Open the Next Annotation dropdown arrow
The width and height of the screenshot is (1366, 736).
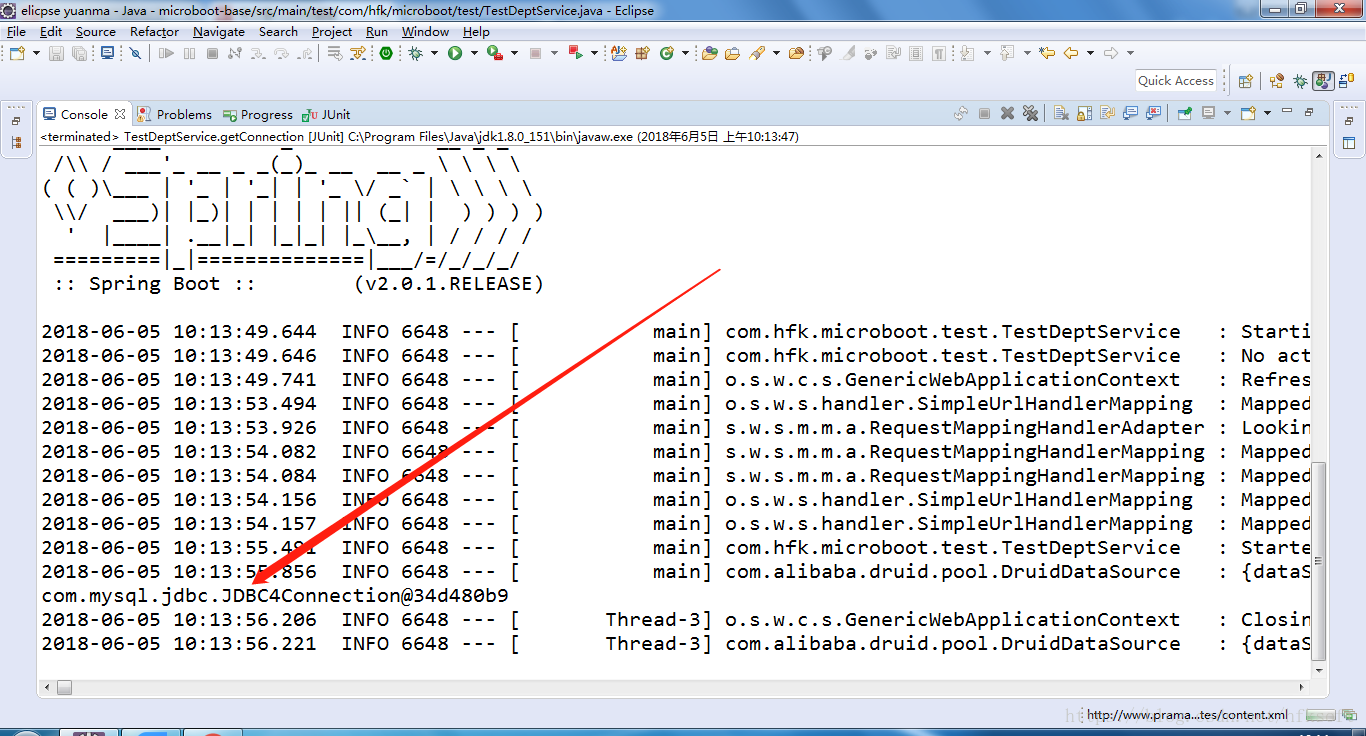(987, 53)
